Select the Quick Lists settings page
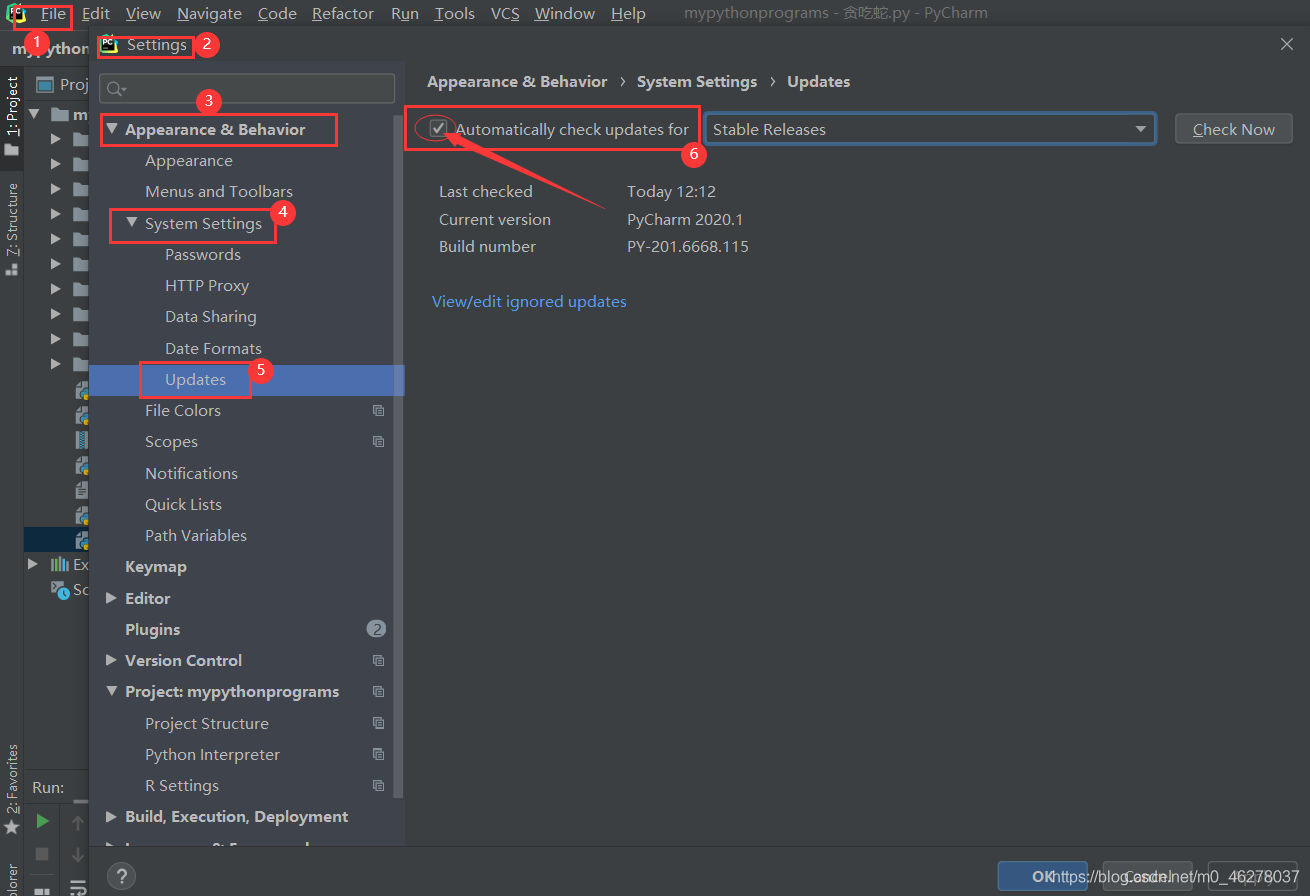The width and height of the screenshot is (1310, 896). click(183, 504)
